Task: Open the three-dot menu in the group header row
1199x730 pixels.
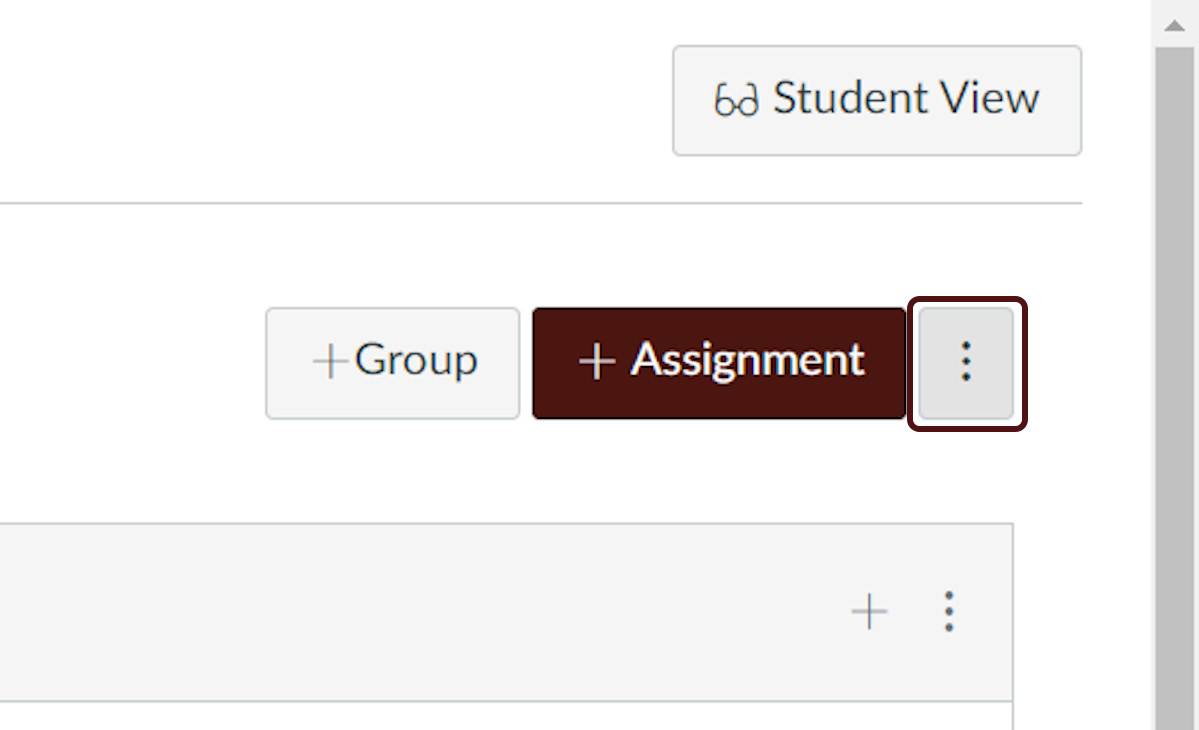Action: pos(949,611)
